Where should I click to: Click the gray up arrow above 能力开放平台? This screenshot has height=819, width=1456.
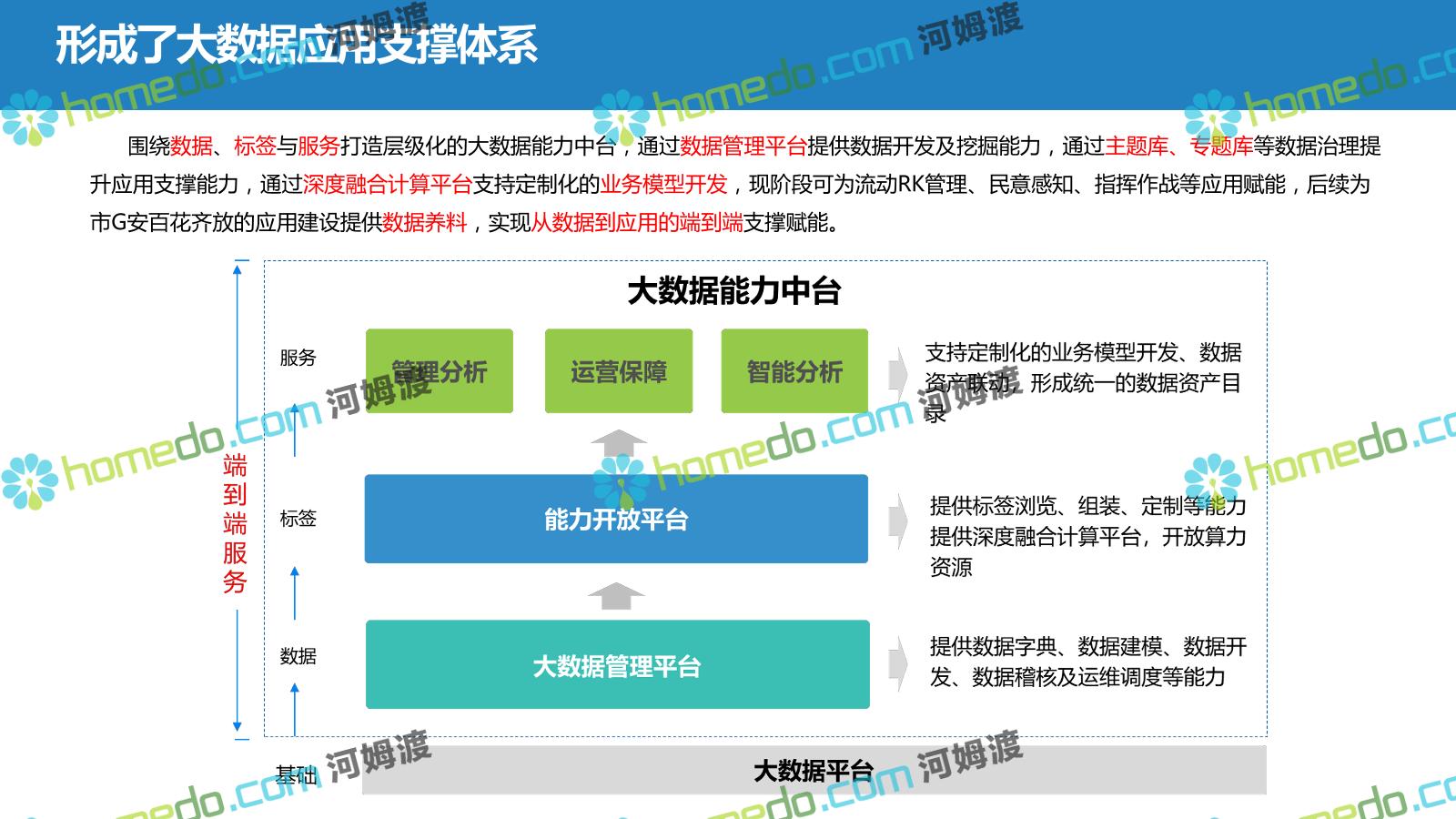[x=618, y=443]
